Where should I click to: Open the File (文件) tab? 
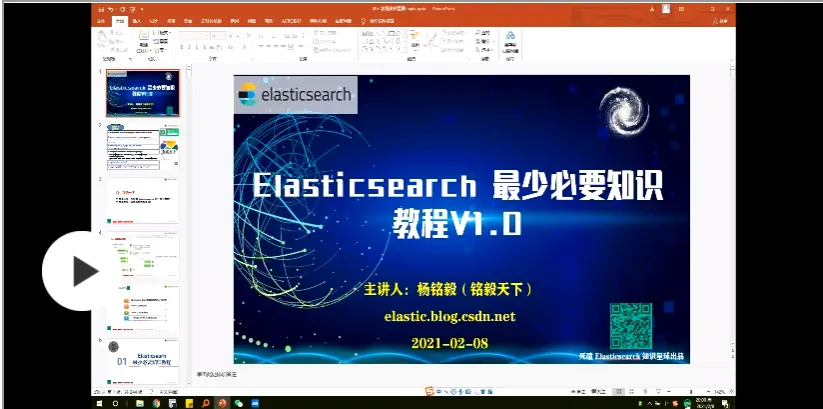click(x=101, y=21)
